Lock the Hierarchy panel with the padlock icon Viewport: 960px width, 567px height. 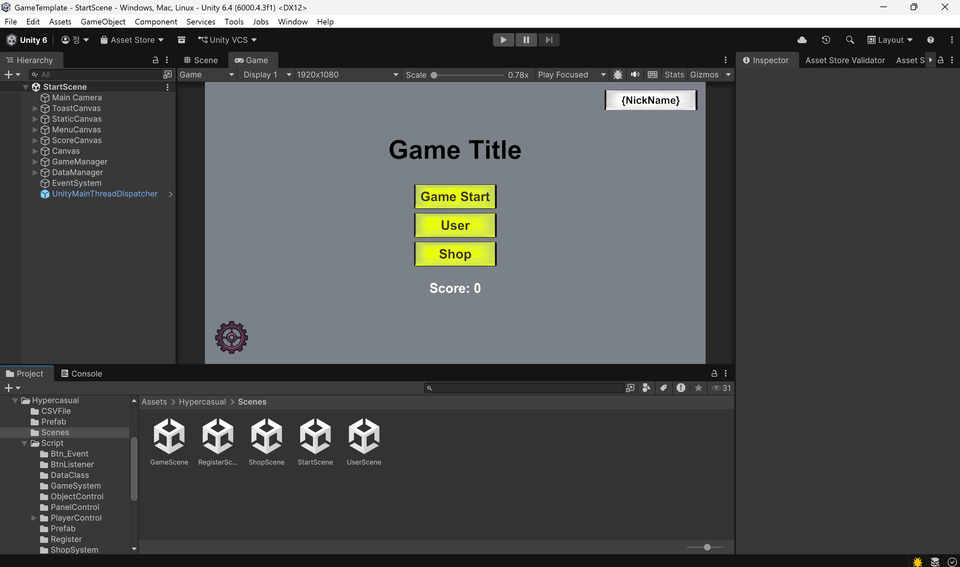[x=155, y=60]
